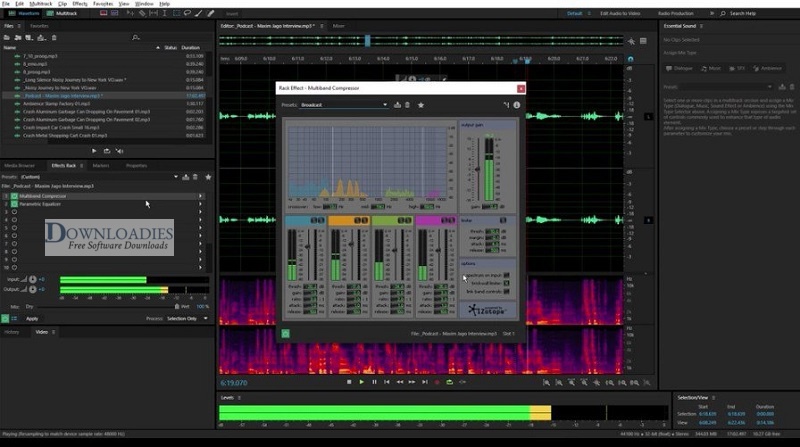The height and width of the screenshot is (447, 800).
Task: Click the green Play button
Action: (362, 382)
